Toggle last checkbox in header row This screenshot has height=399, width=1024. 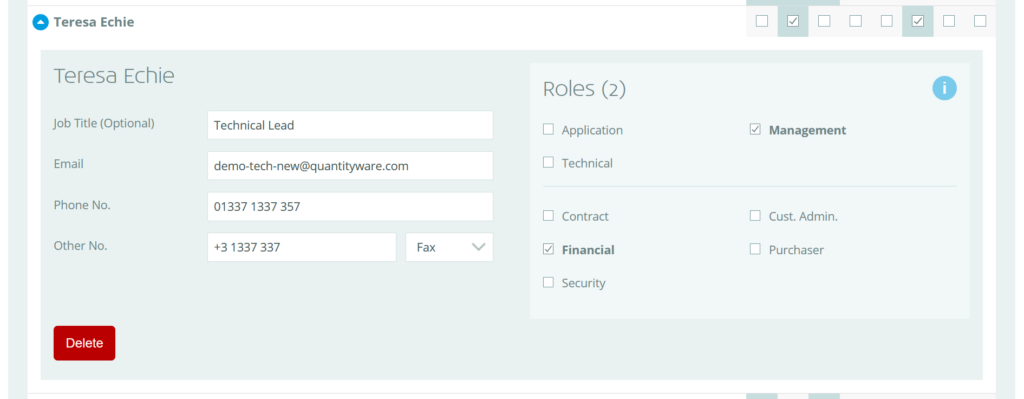[x=980, y=21]
